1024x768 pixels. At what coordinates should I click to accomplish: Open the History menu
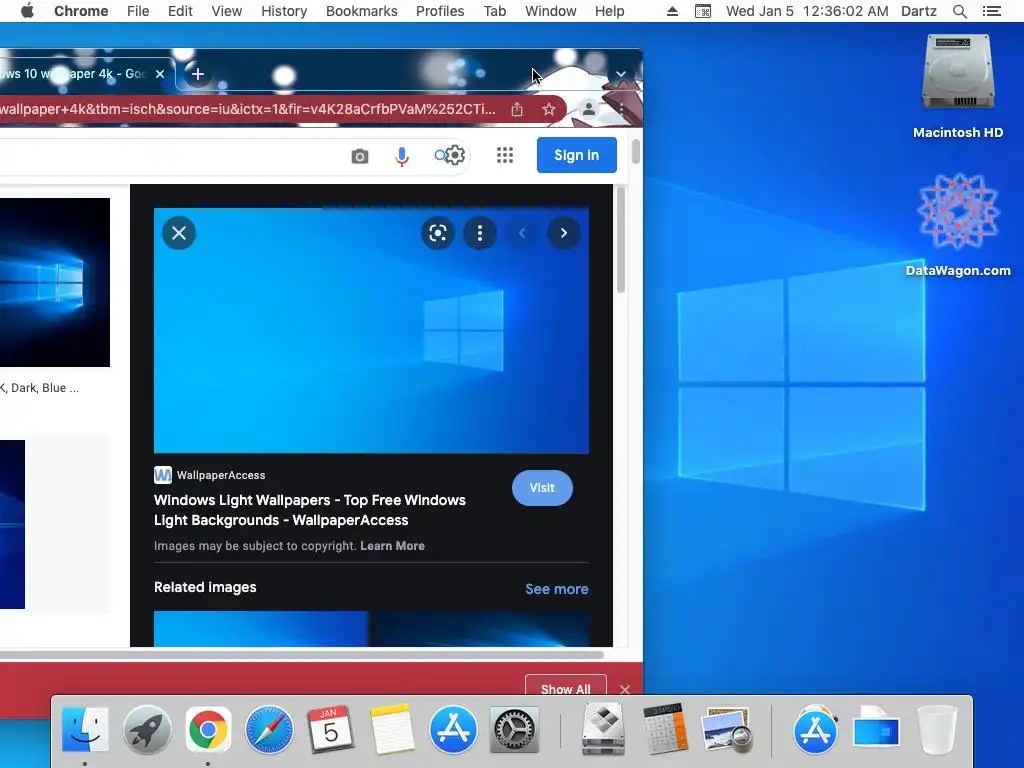click(x=284, y=11)
